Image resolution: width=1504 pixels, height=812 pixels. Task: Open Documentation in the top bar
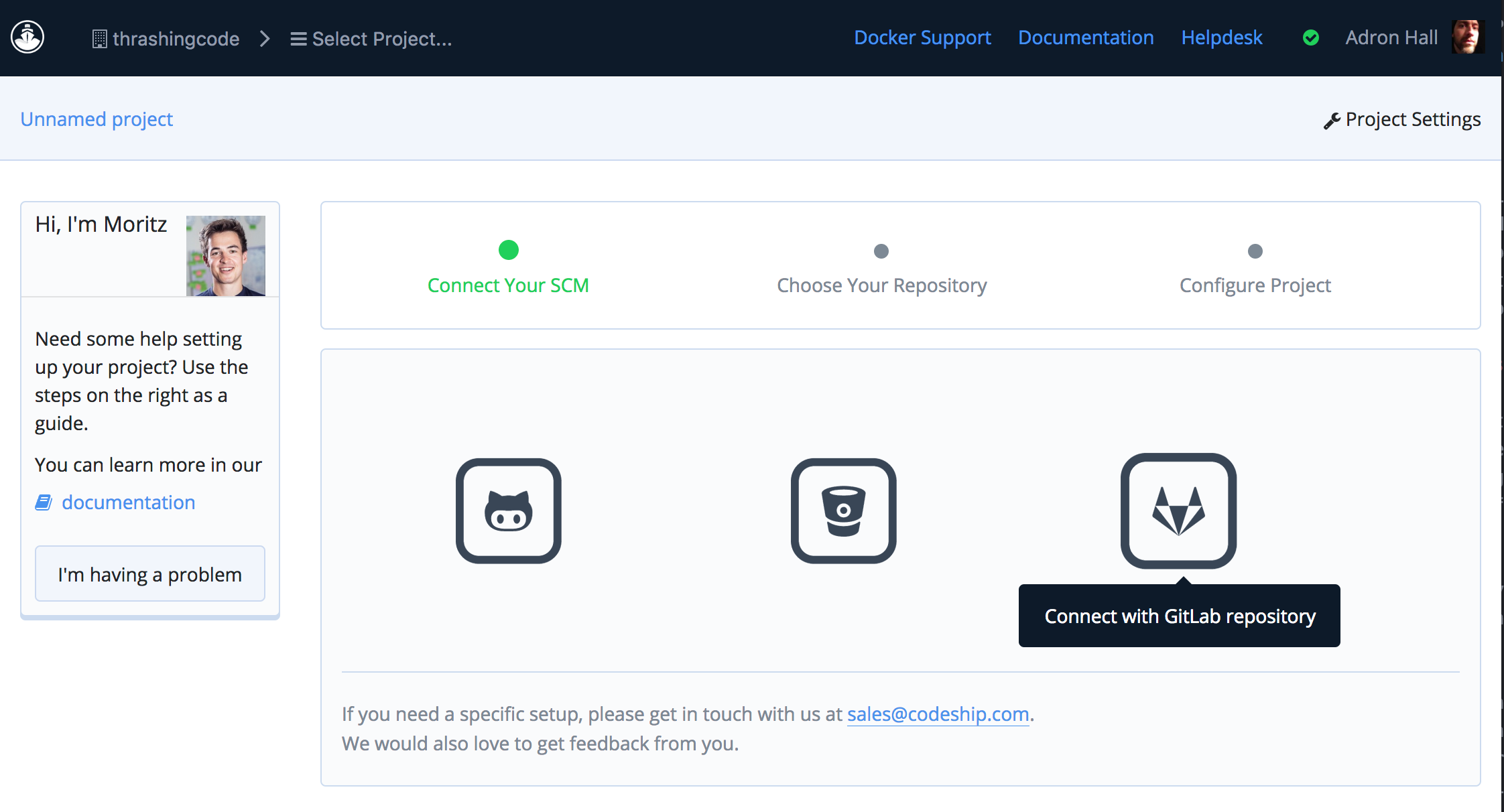tap(1086, 38)
